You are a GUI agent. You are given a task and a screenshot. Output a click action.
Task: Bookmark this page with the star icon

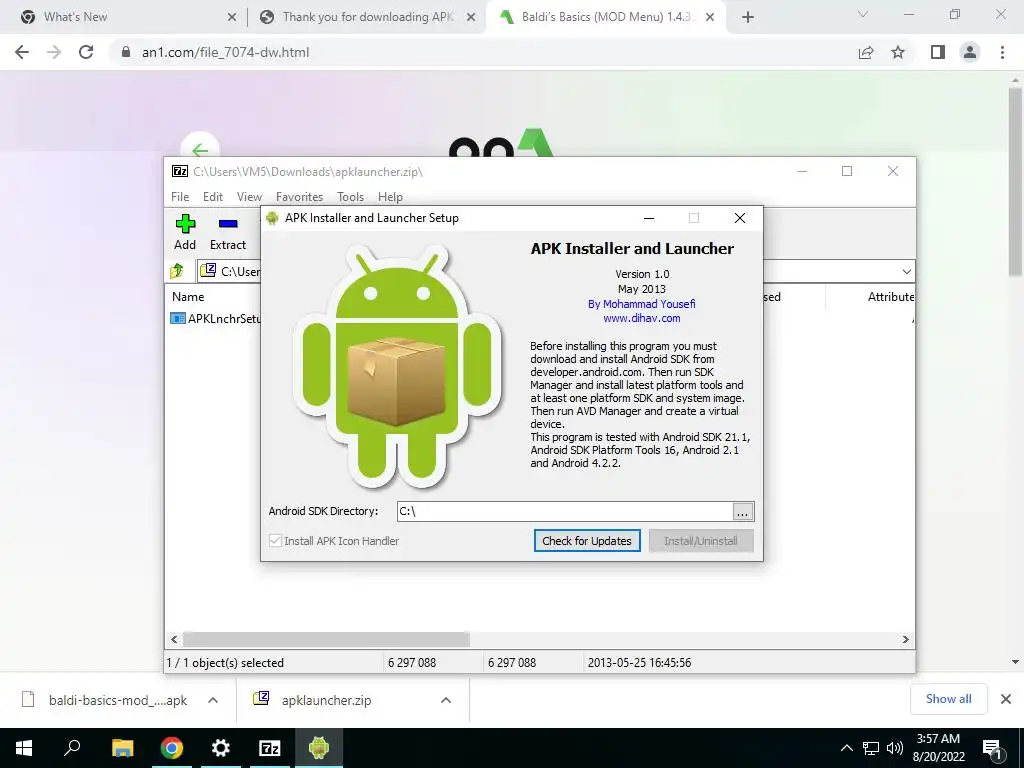click(x=898, y=52)
